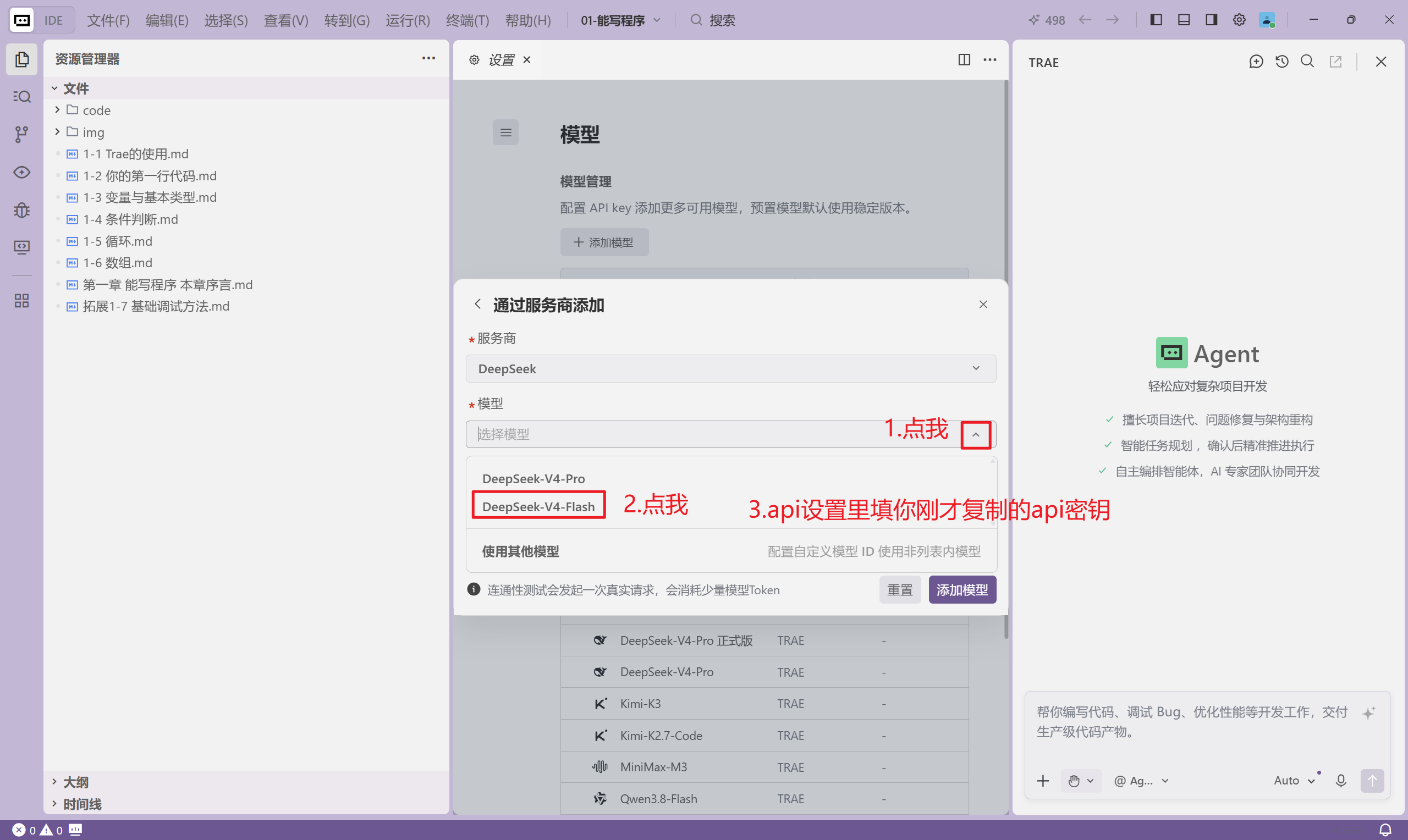Viewport: 1408px width, 840px height.
Task: Click the grey + 添加模型 button
Action: (604, 242)
